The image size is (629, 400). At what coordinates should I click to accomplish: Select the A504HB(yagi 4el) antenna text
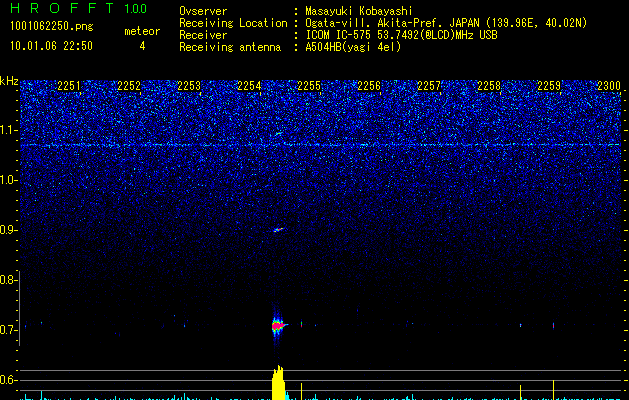pos(353,47)
